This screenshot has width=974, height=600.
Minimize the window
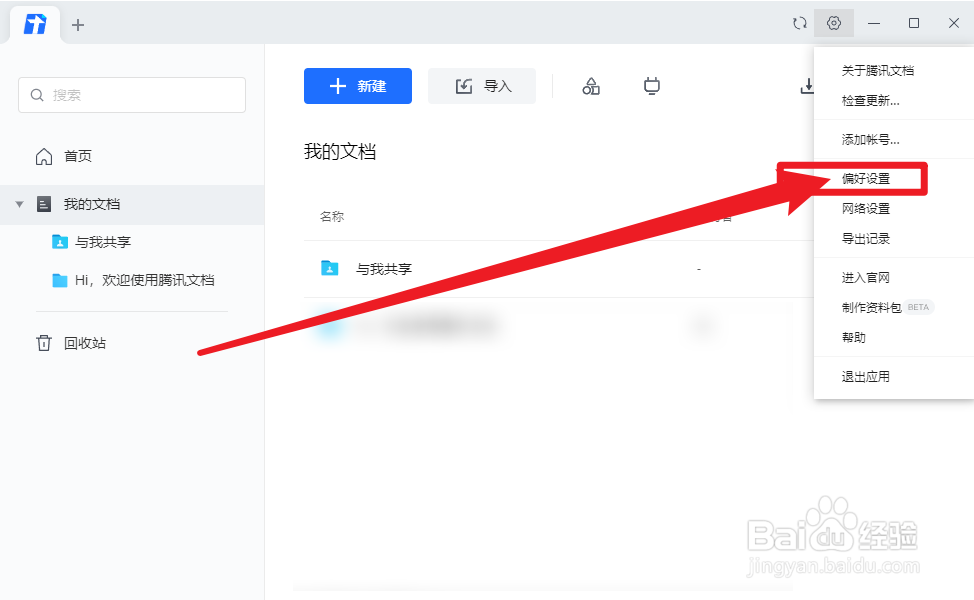coord(874,23)
